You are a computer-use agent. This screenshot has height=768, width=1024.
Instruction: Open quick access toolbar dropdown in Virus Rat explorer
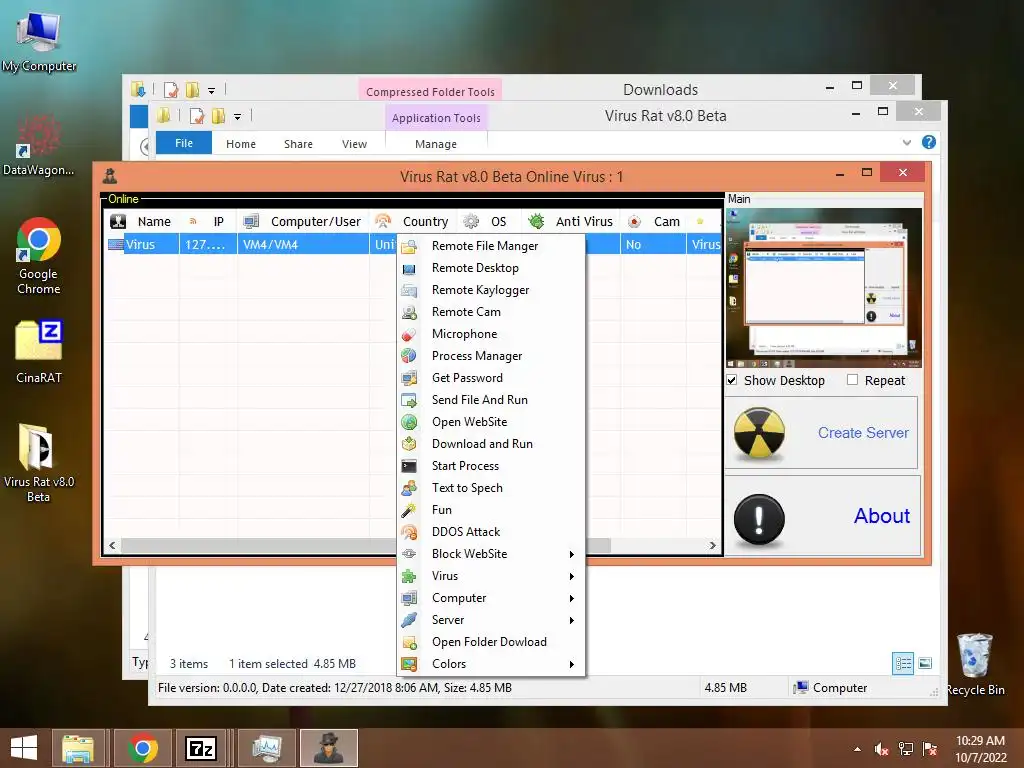click(x=238, y=117)
